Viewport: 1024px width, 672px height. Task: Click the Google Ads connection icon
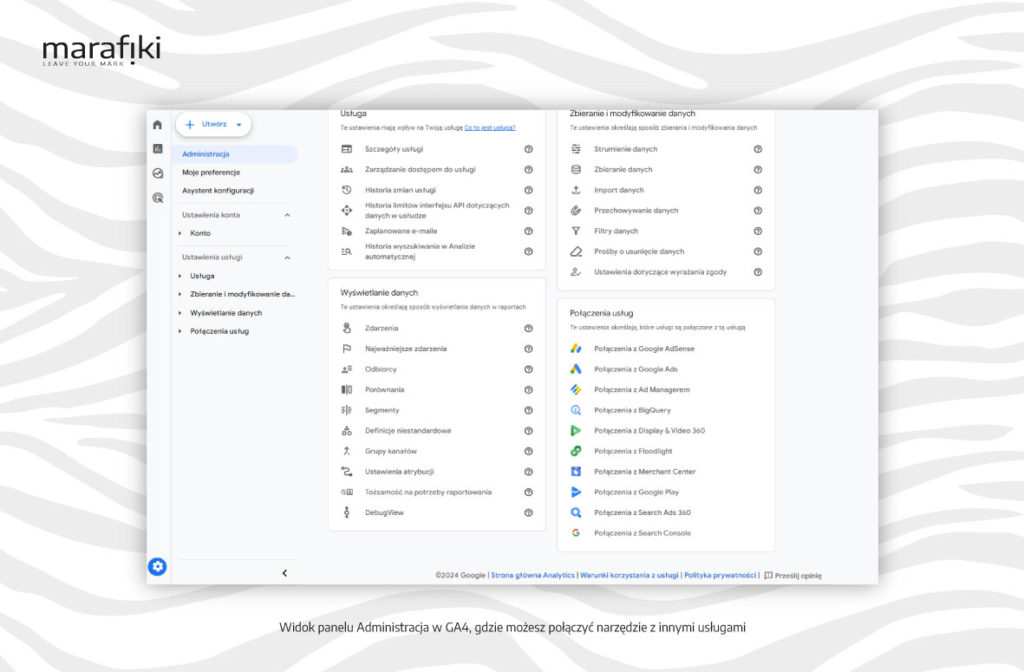coord(576,369)
